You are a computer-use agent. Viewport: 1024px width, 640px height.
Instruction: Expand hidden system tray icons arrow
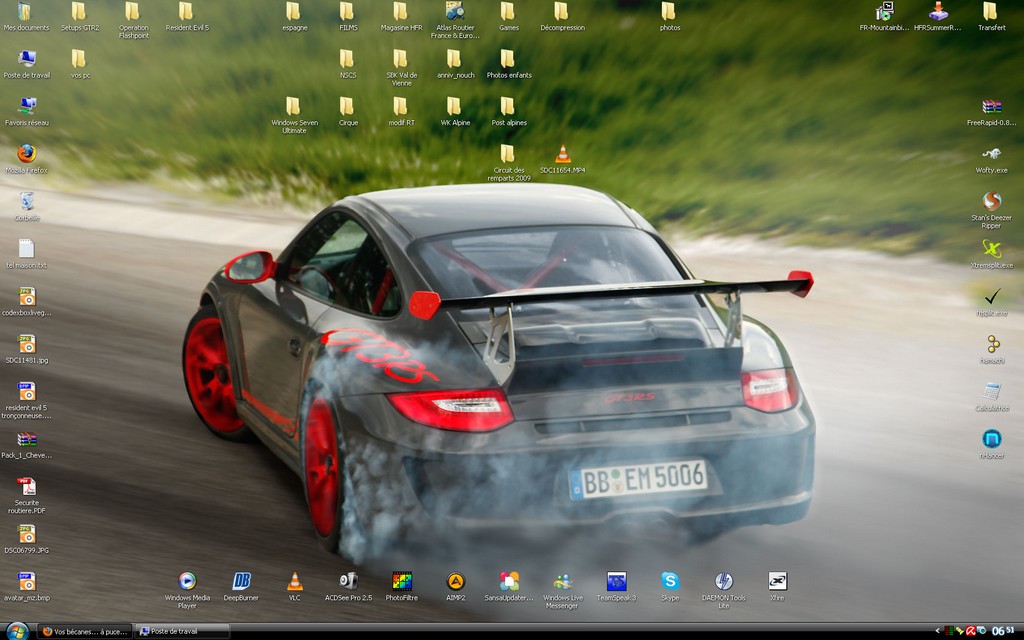[938, 631]
